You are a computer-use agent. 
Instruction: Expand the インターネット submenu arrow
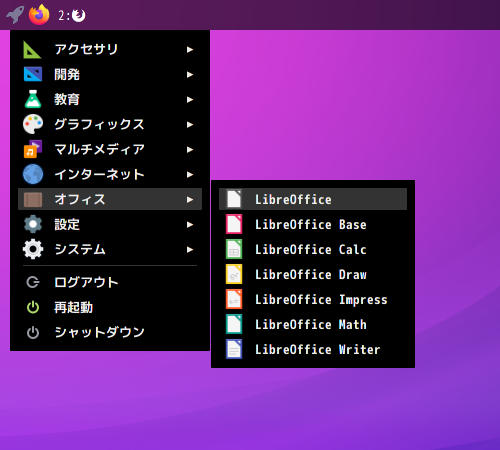click(x=190, y=175)
